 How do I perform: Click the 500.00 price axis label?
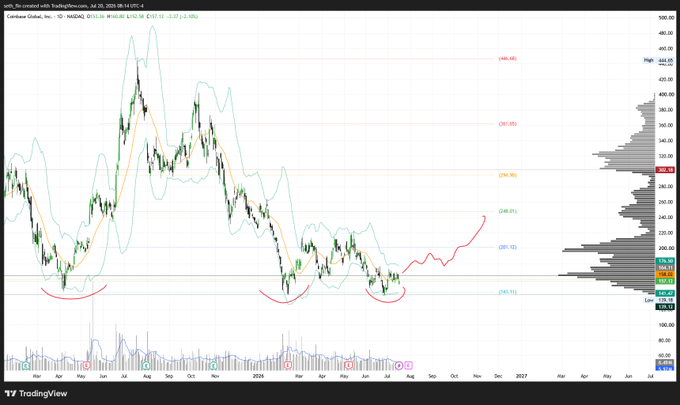click(666, 18)
